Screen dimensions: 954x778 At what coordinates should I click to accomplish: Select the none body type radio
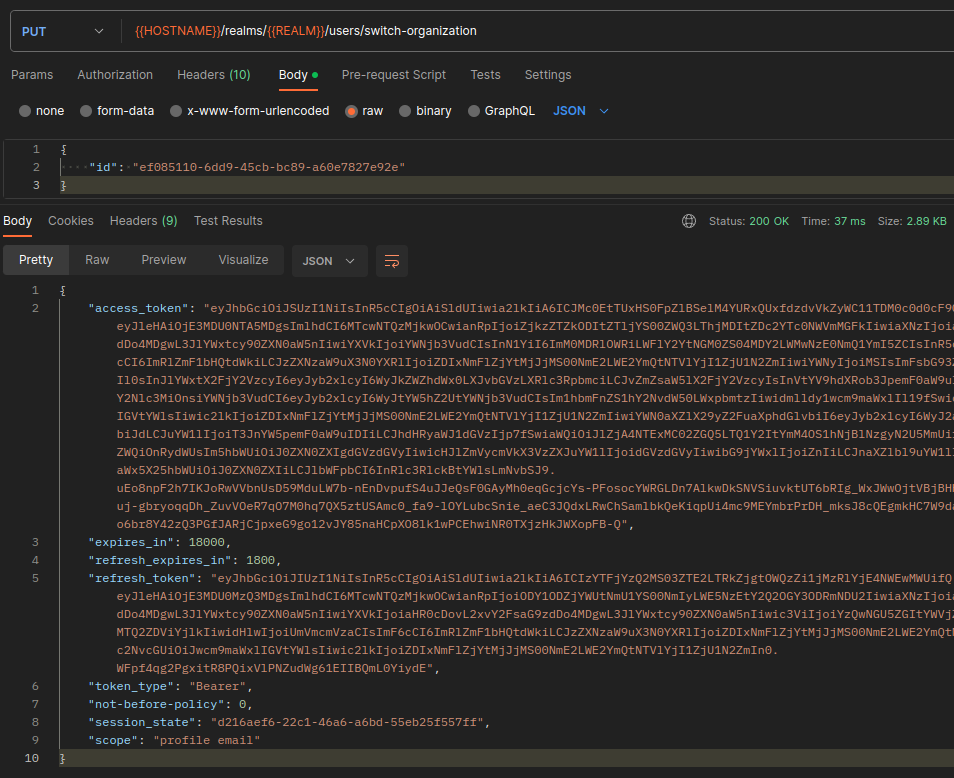26,111
